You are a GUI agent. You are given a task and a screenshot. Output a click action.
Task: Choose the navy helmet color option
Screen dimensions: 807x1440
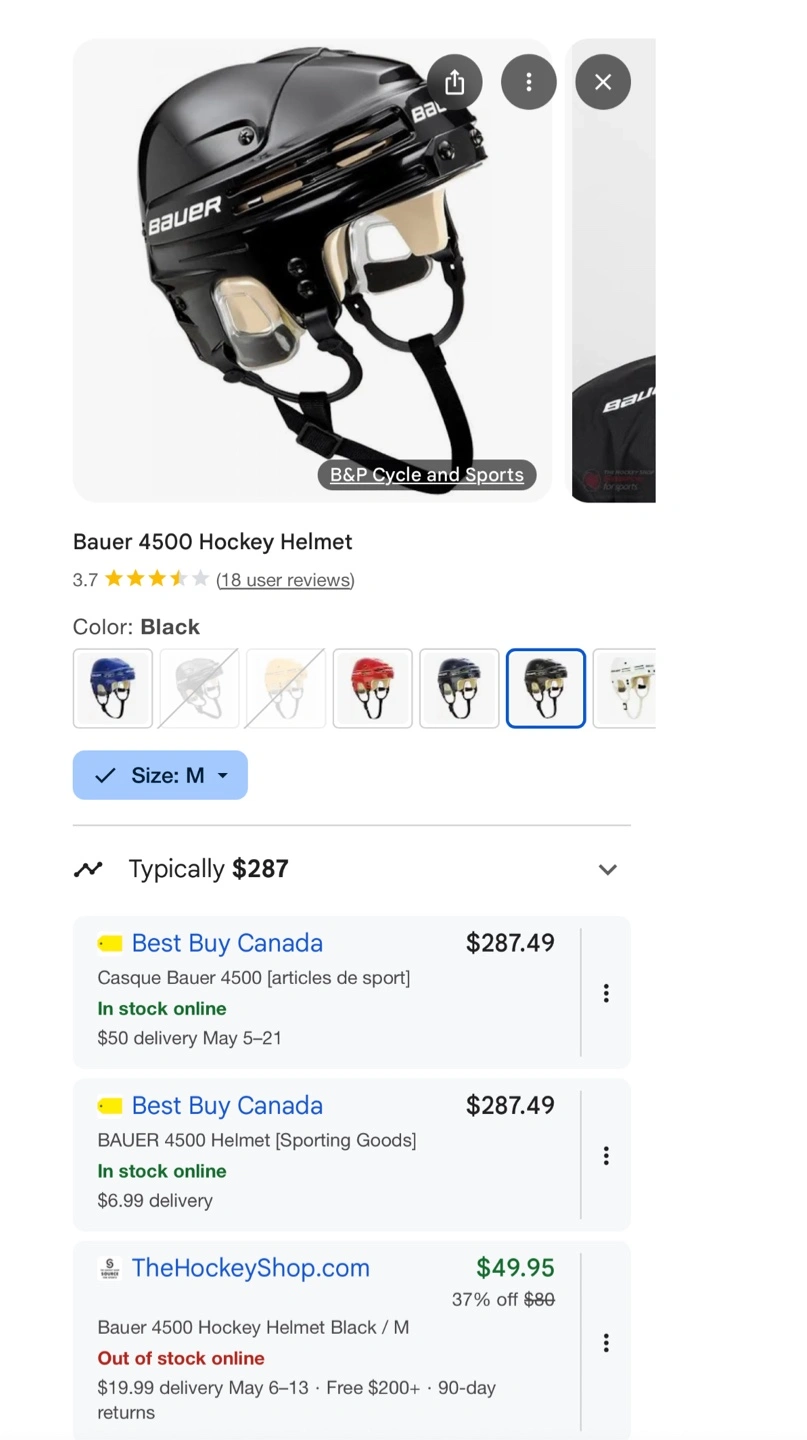click(459, 688)
